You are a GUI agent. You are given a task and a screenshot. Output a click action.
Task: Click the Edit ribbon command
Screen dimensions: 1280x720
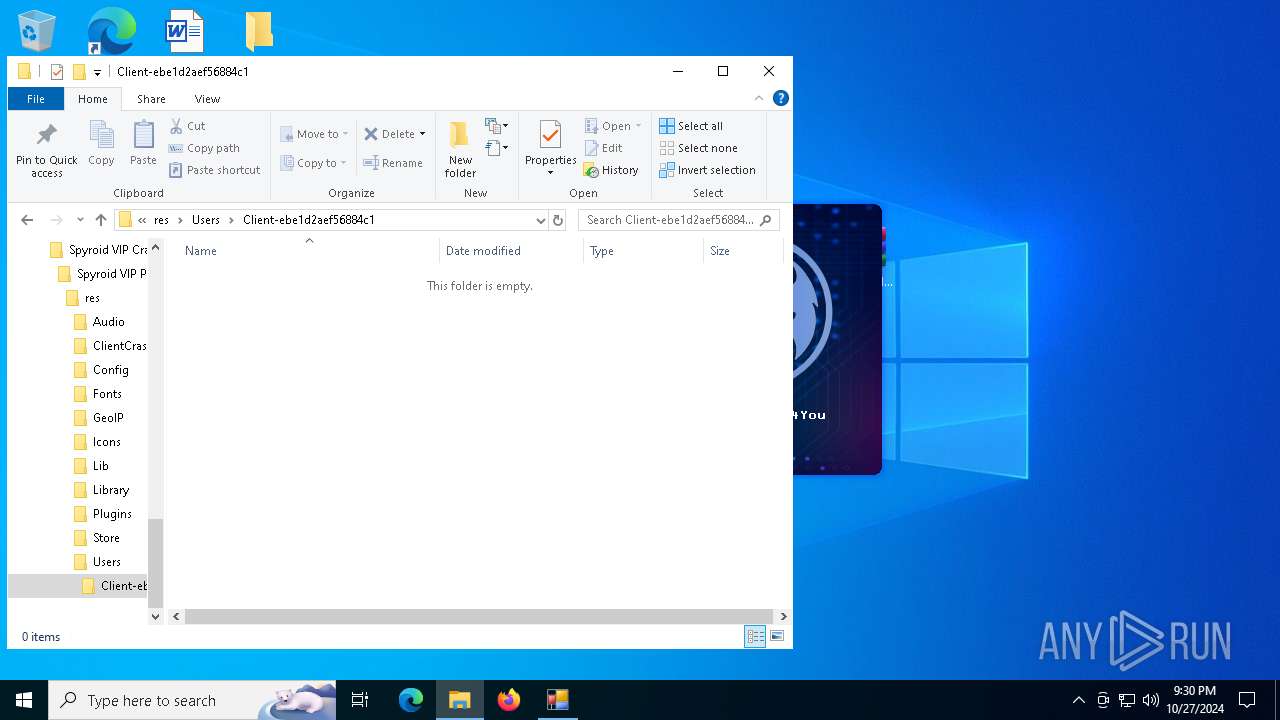point(603,148)
